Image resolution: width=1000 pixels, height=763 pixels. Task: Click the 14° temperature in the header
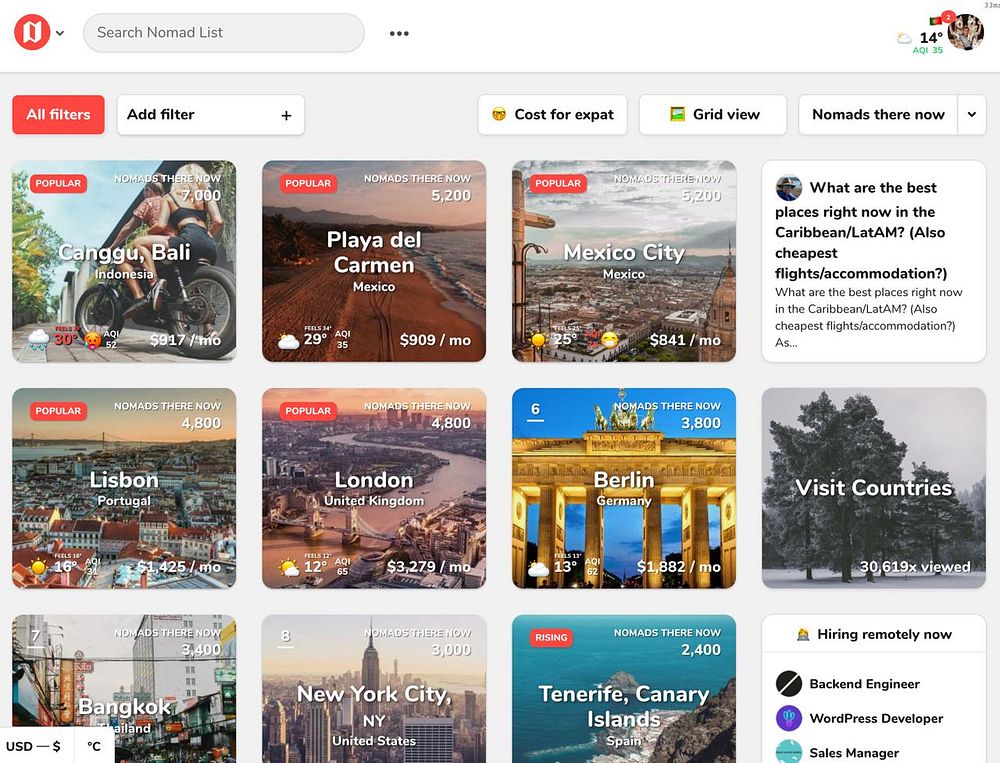930,38
